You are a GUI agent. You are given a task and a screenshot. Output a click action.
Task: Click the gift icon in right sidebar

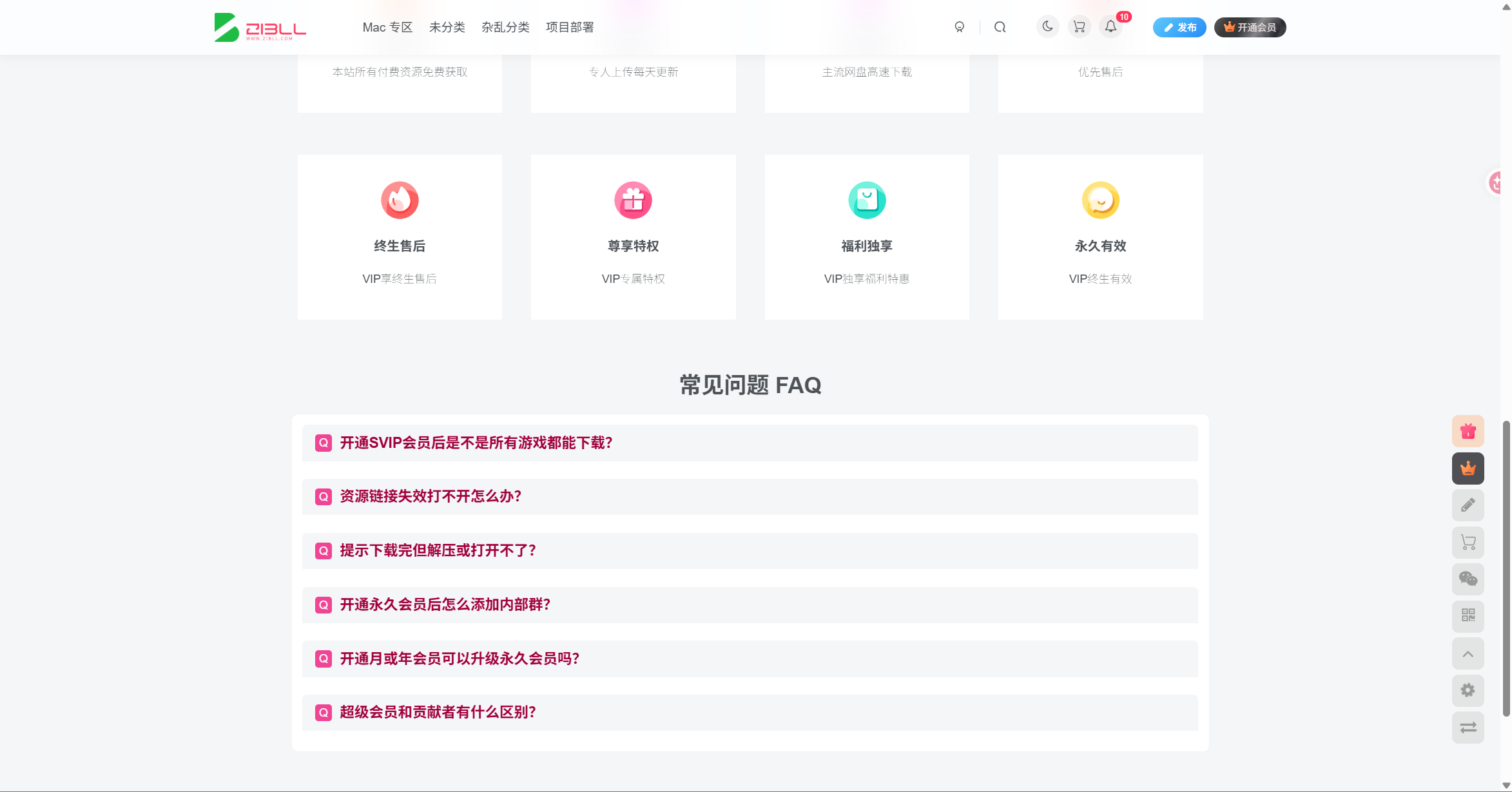coord(1468,430)
